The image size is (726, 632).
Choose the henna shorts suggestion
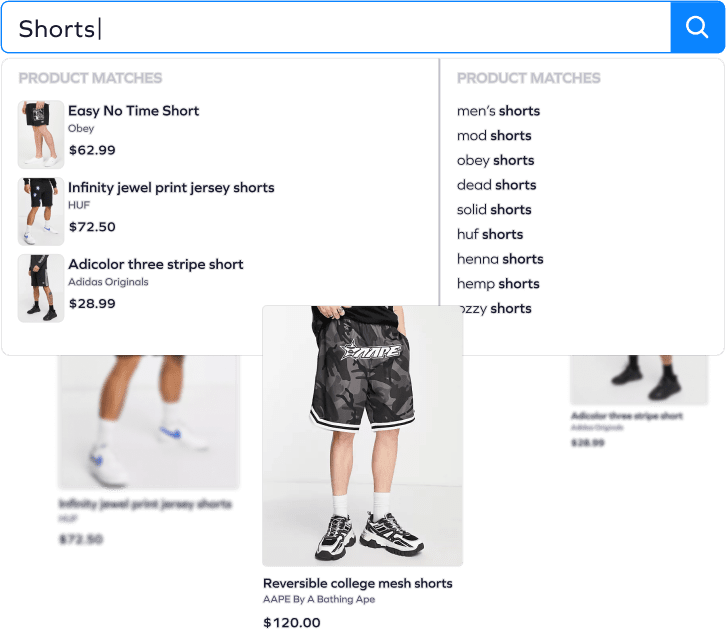tap(500, 259)
